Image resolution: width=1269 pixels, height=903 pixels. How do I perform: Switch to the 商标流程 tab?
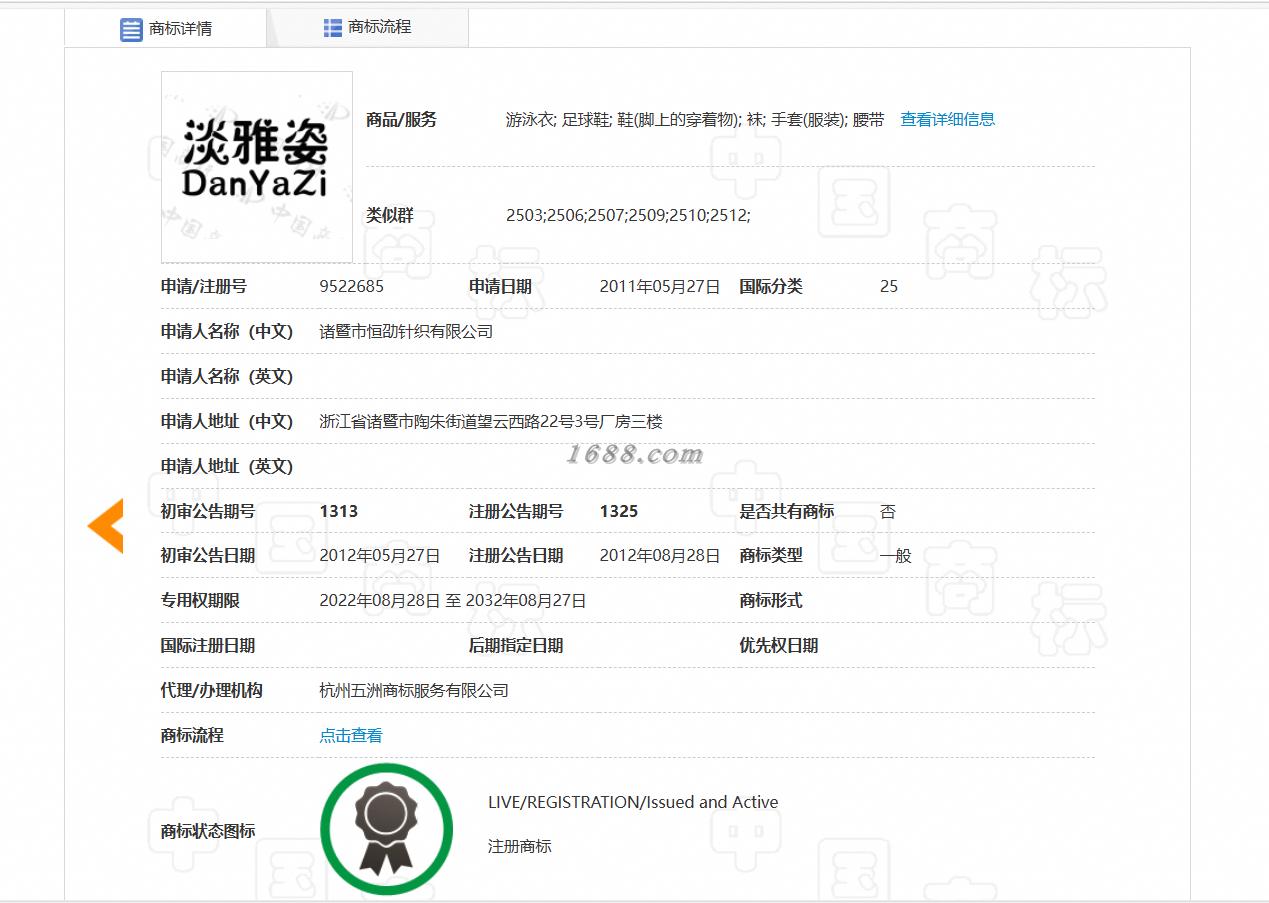tap(368, 27)
